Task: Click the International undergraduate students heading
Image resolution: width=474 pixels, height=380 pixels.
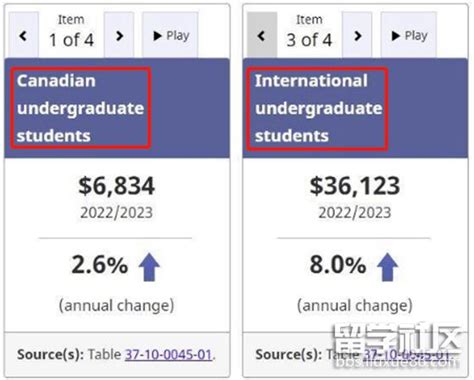Action: click(x=318, y=108)
